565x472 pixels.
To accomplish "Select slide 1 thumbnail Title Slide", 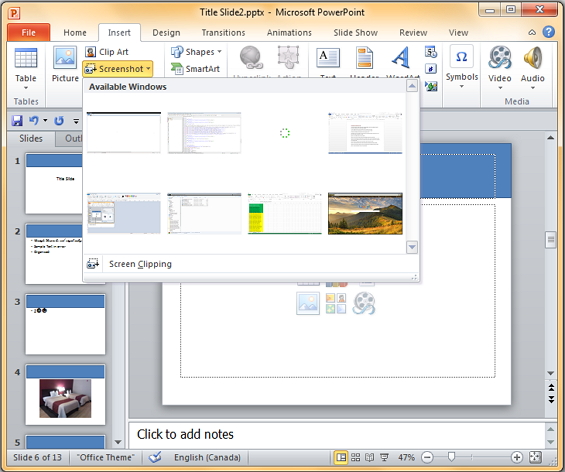I will (x=54, y=183).
